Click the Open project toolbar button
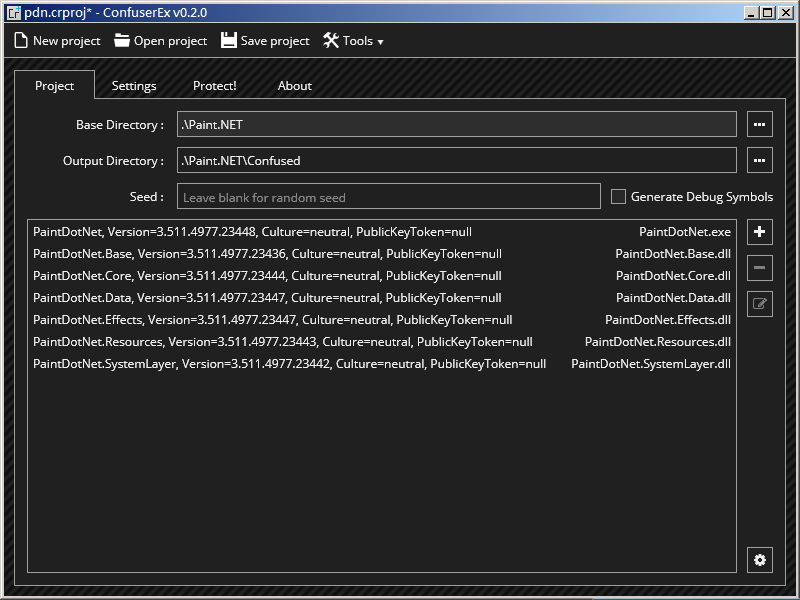Viewport: 800px width, 600px height. [161, 41]
